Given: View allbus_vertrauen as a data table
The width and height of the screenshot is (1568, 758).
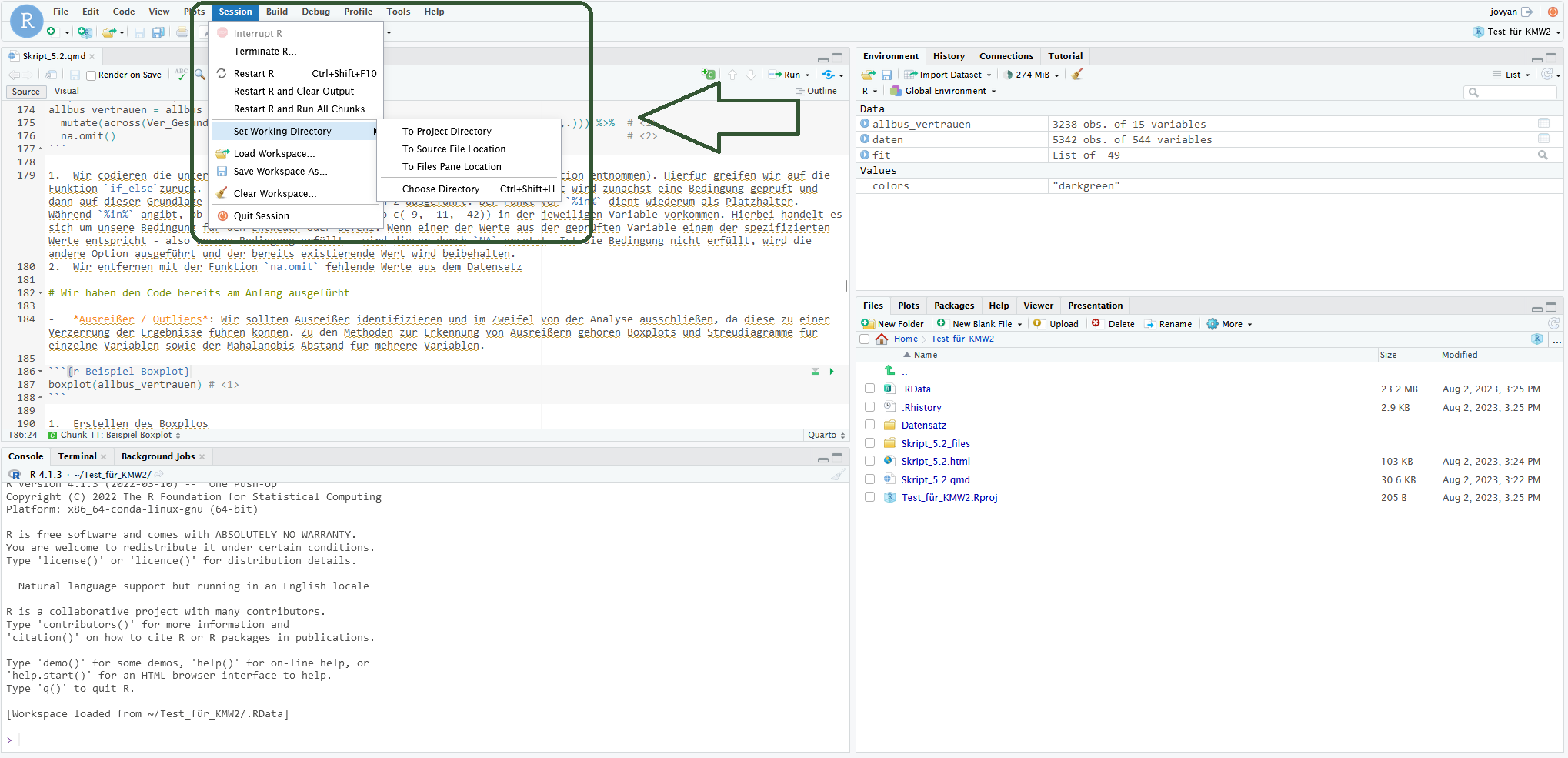Looking at the screenshot, I should coord(1543,123).
